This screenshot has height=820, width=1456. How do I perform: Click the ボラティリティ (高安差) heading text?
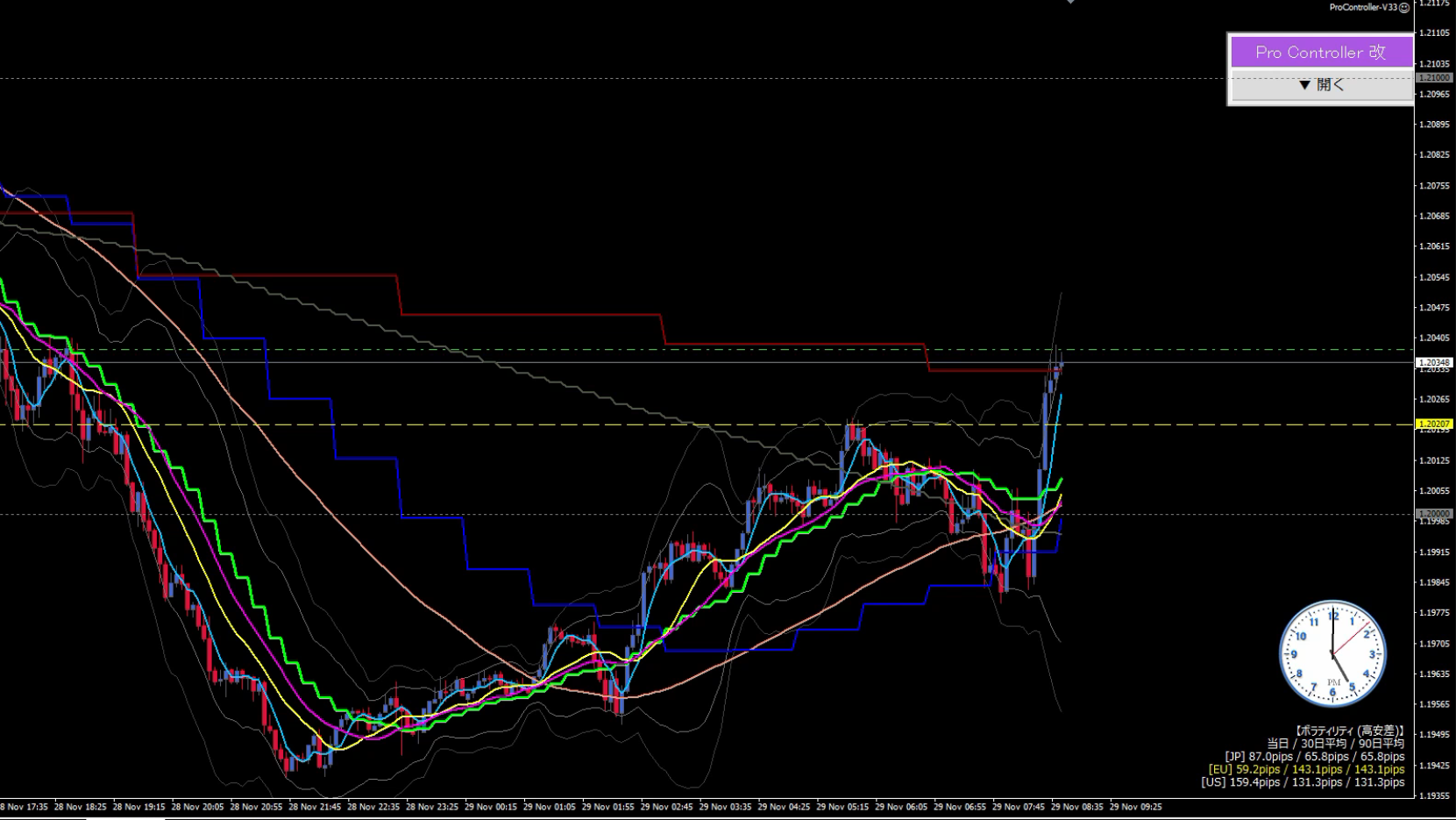(1350, 731)
